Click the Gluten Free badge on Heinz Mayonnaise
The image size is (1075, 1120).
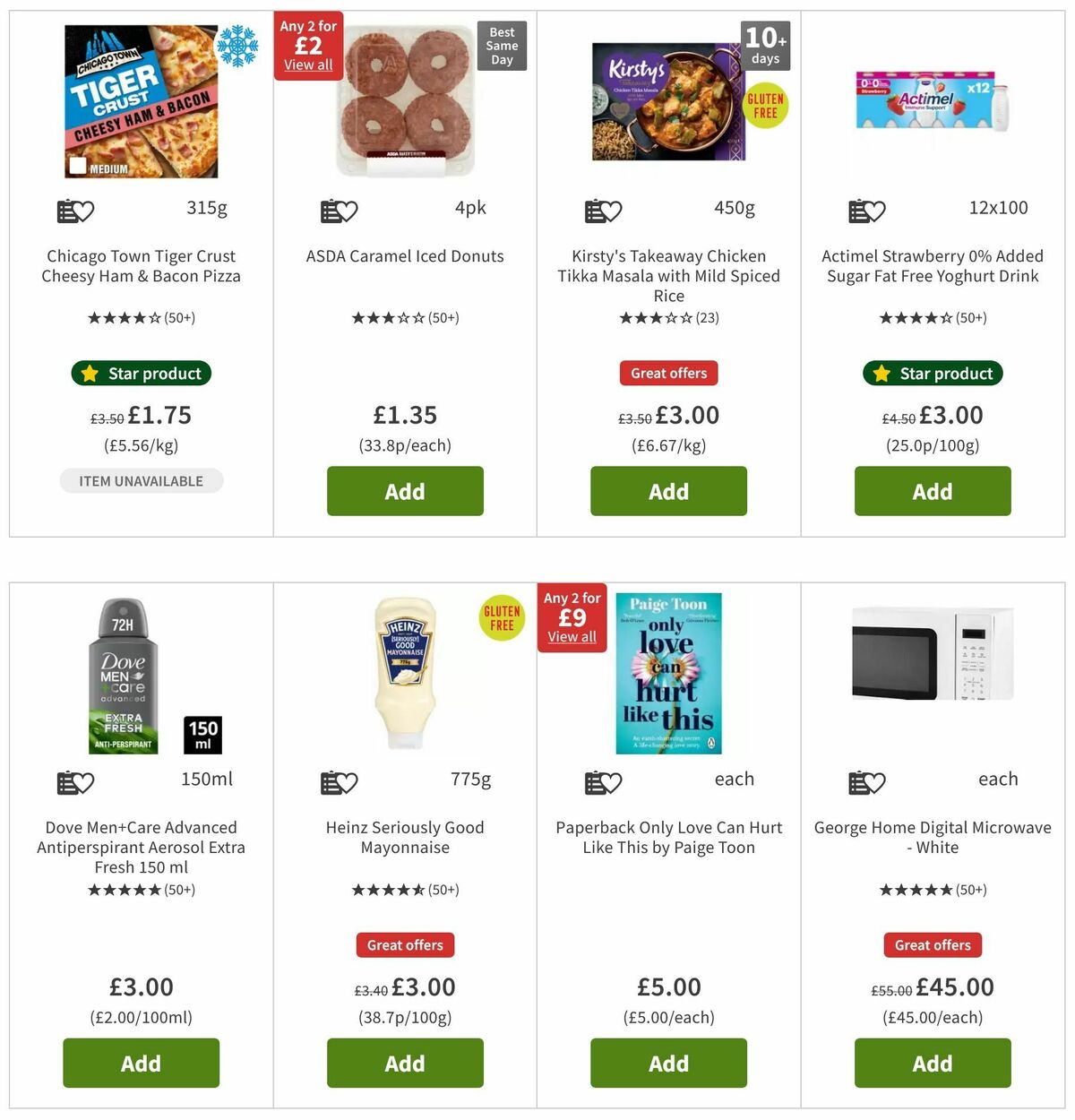point(501,618)
